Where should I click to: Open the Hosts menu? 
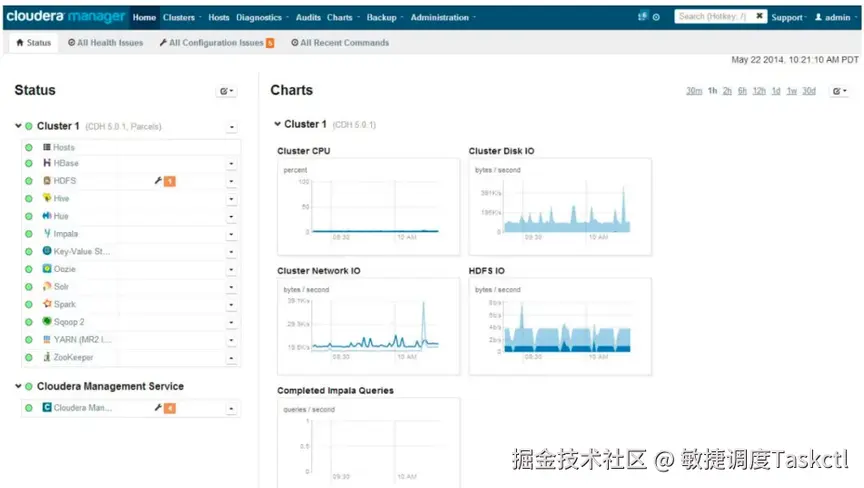coord(219,18)
